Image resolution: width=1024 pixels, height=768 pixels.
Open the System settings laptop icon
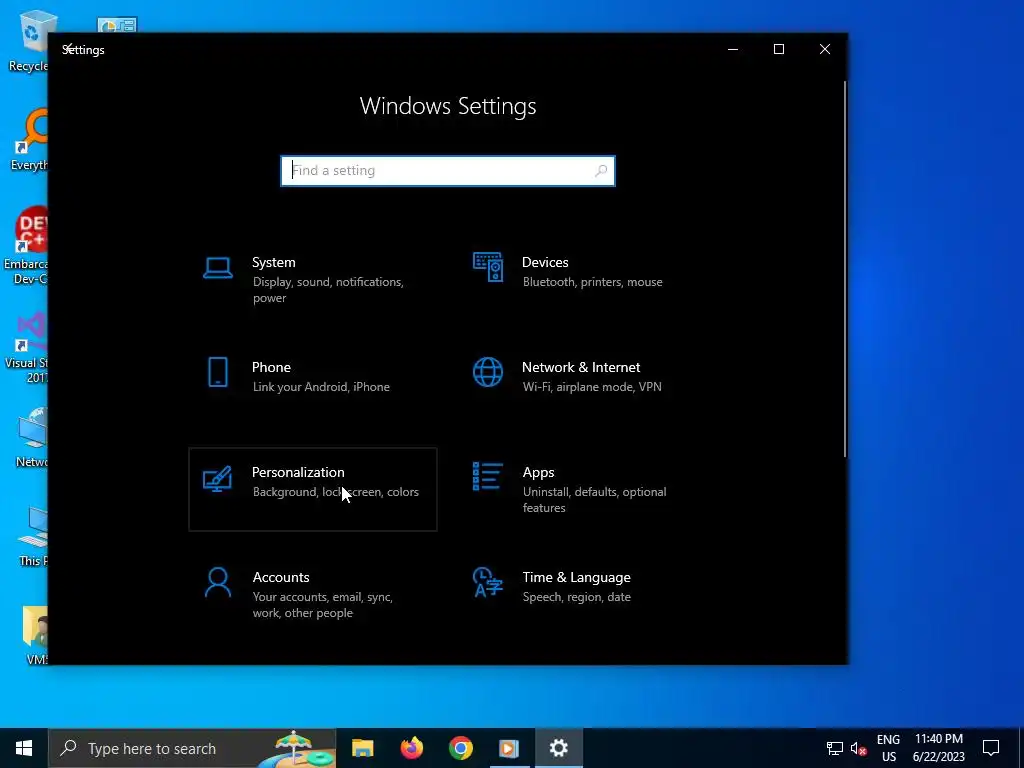click(217, 268)
